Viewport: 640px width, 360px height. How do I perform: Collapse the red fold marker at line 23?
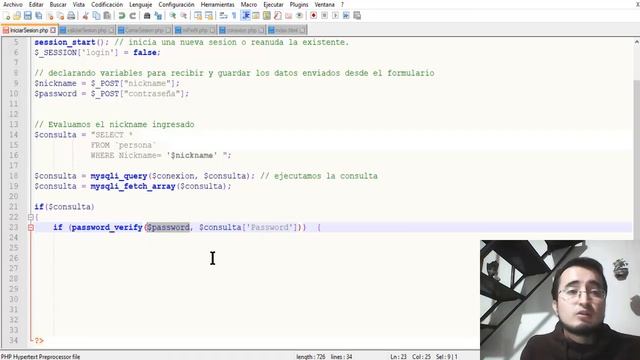coord(31,227)
